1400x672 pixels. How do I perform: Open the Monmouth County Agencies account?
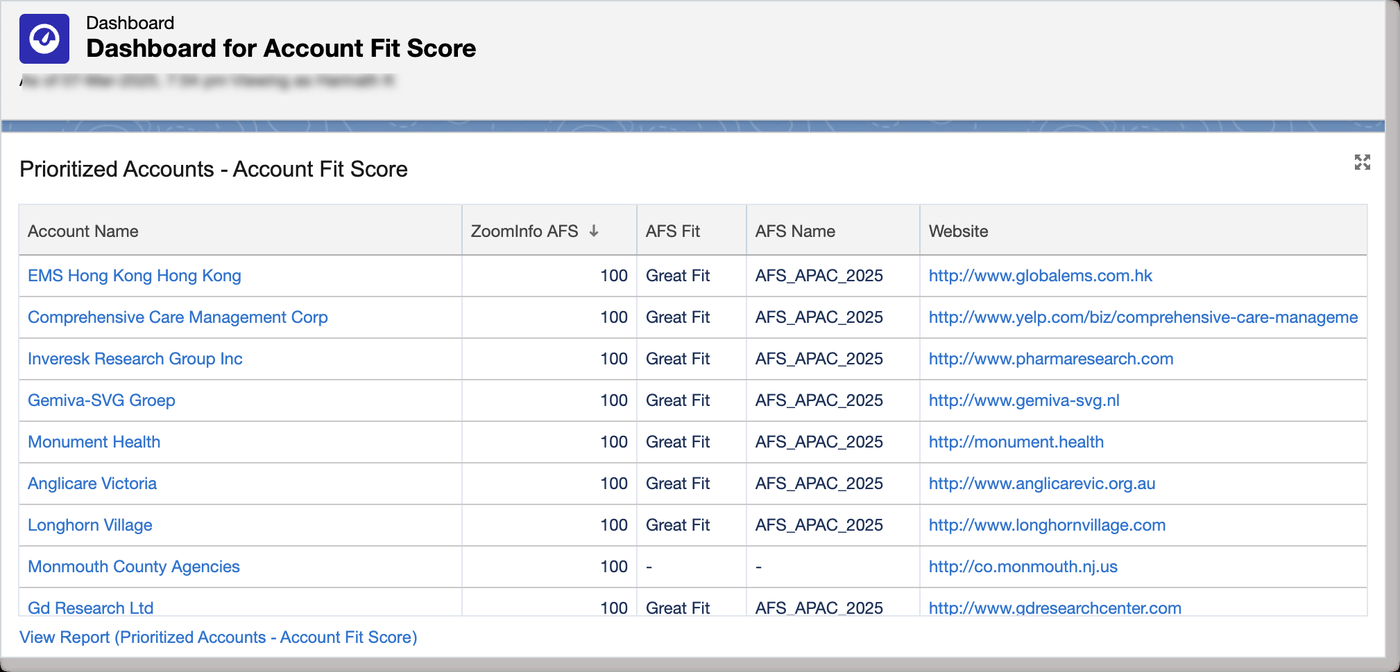pos(134,566)
